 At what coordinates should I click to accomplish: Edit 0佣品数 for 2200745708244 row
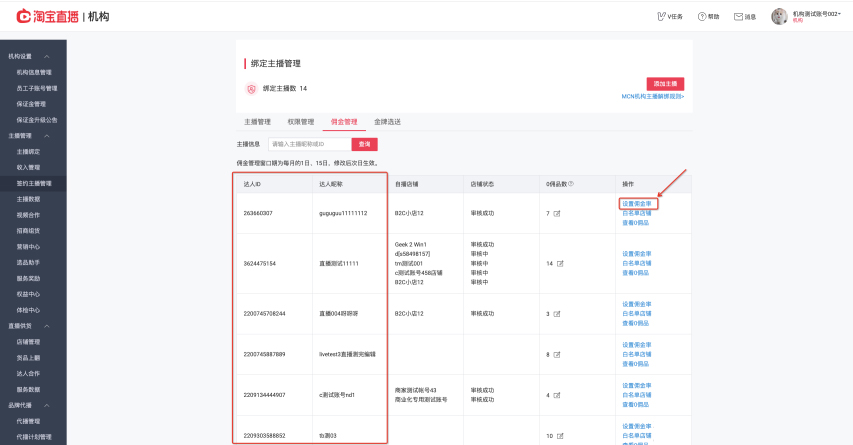pyautogui.click(x=557, y=314)
